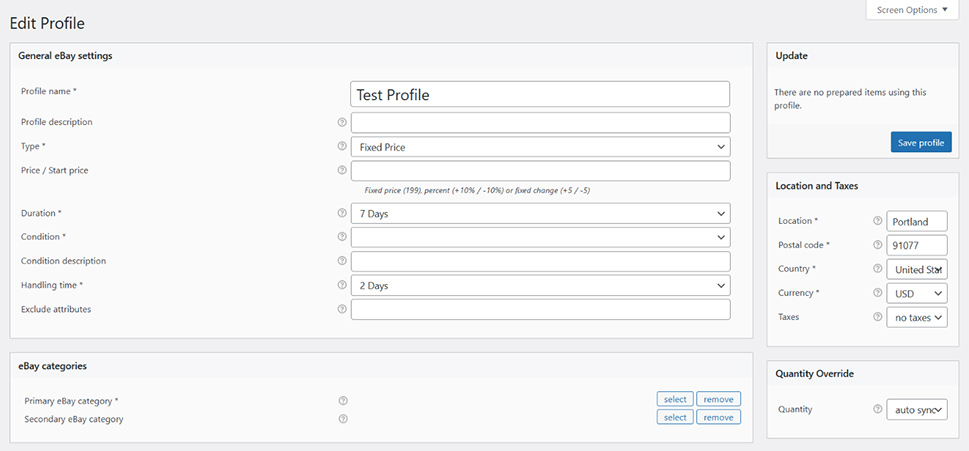Open Handling time dropdown showing 2 Days
The width and height of the screenshot is (969, 451).
click(540, 286)
